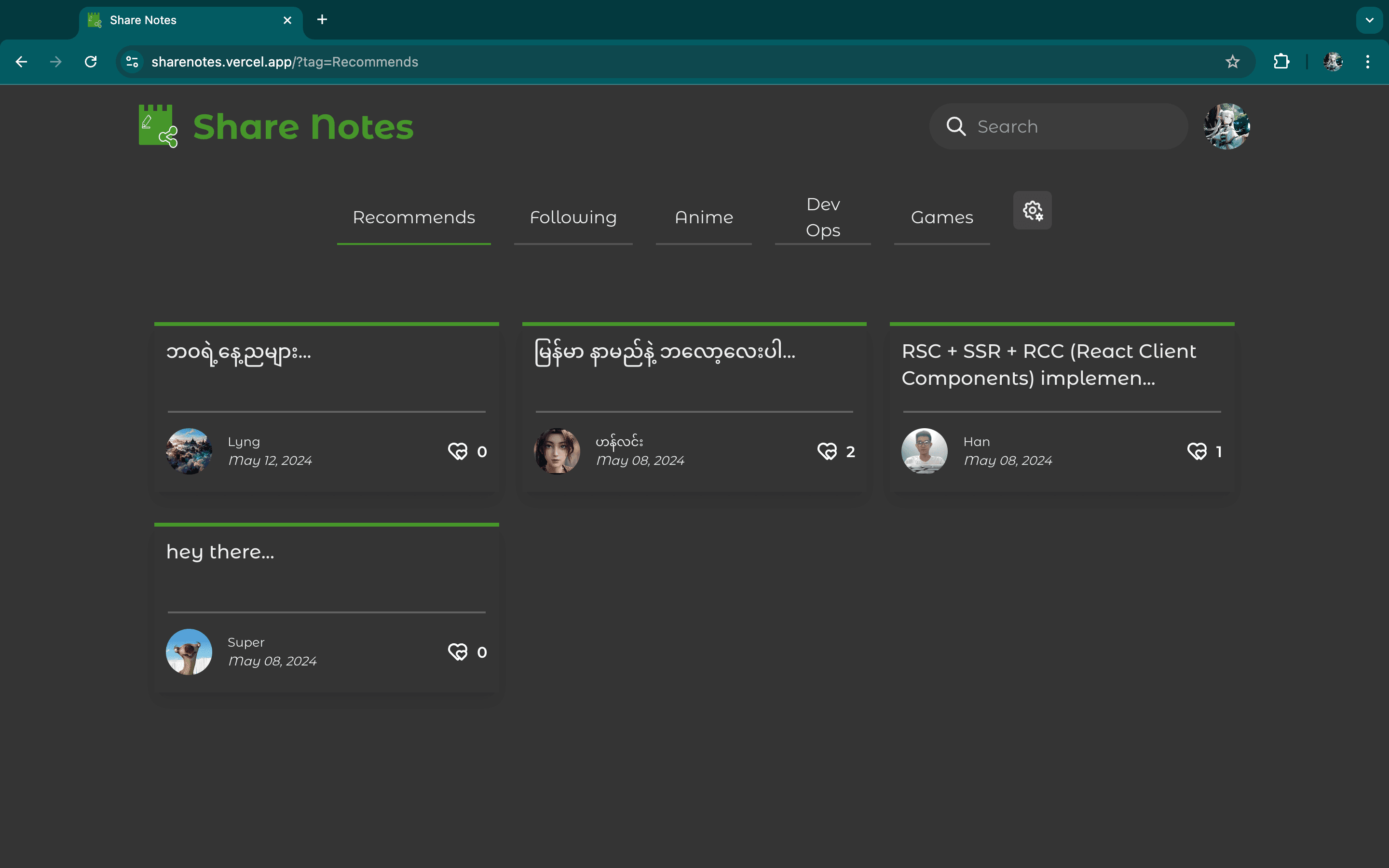Select the Games category
The image size is (1389, 868).
point(941,217)
